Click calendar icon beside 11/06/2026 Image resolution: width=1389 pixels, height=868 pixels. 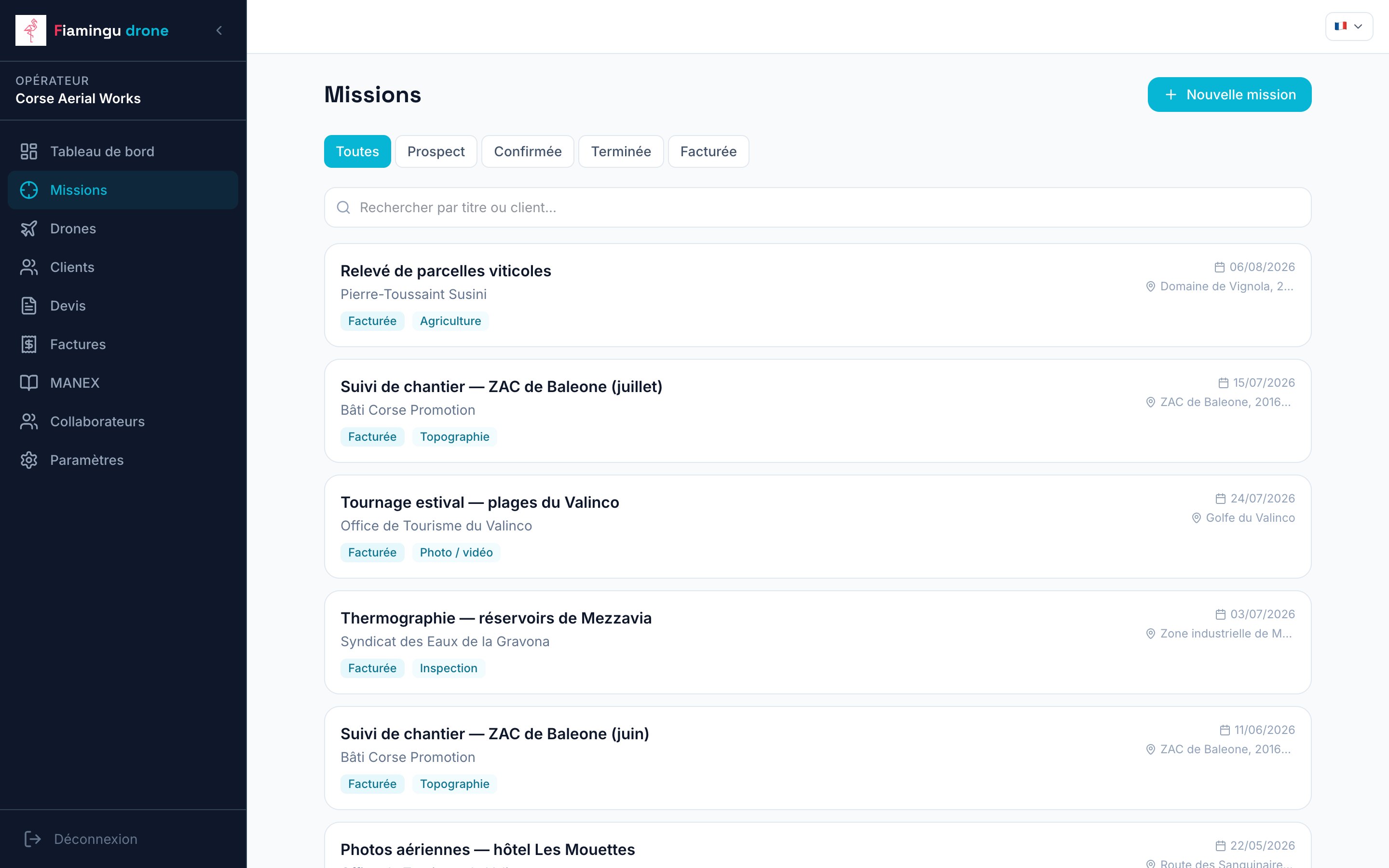[1224, 730]
